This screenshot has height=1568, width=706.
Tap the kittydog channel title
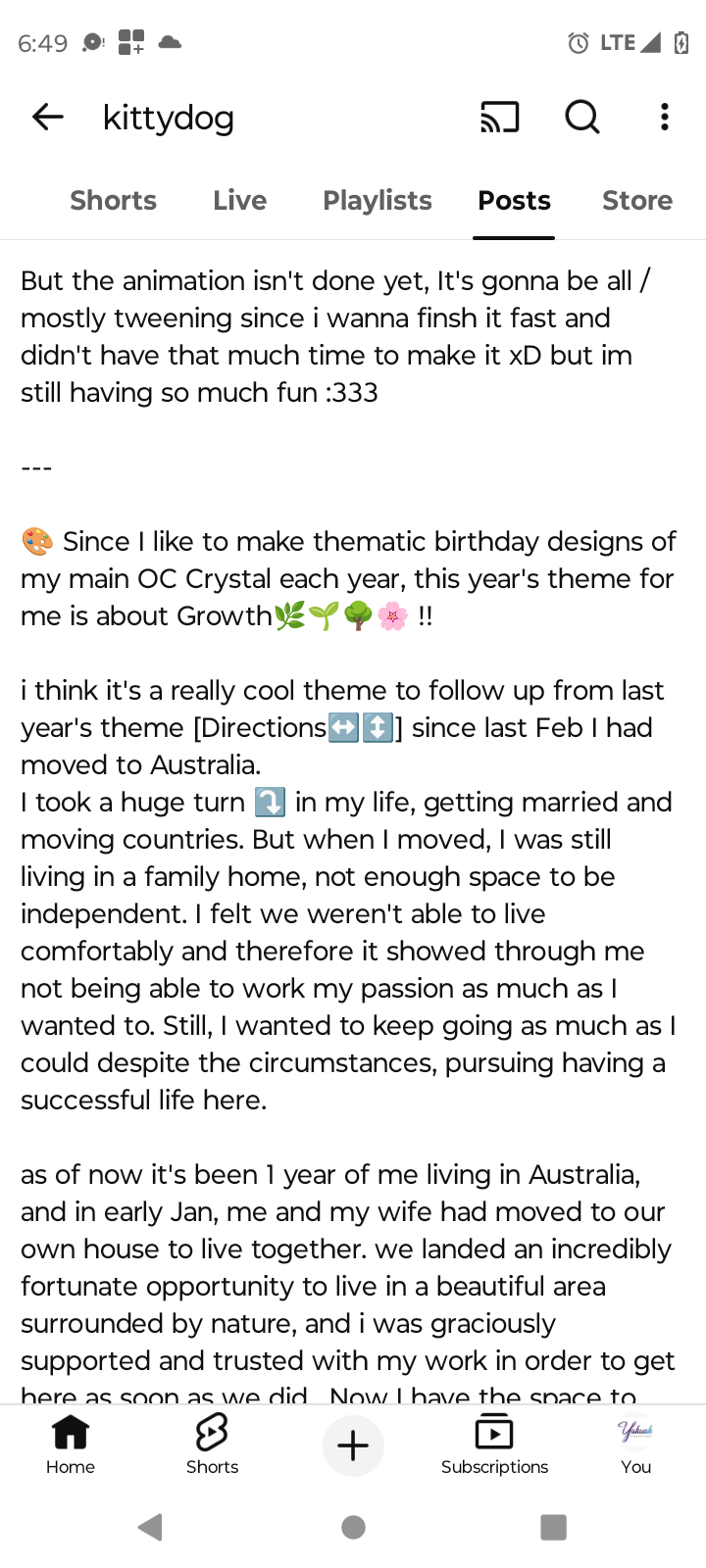(169, 118)
